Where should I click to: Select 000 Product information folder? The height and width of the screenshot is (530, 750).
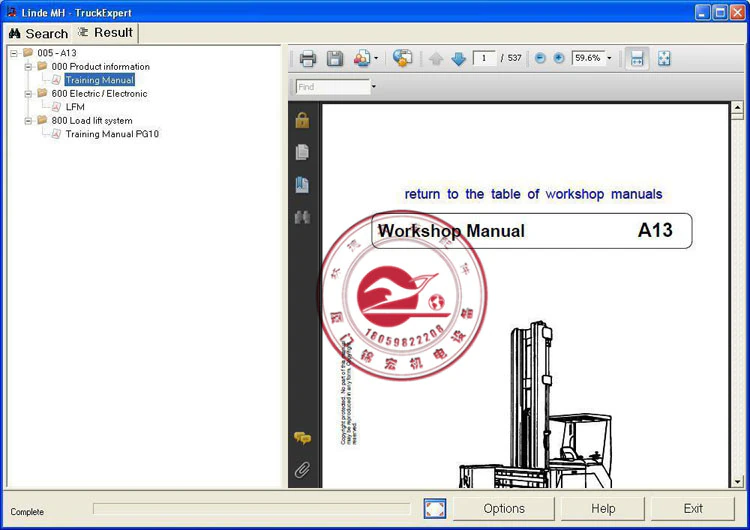[x=100, y=66]
